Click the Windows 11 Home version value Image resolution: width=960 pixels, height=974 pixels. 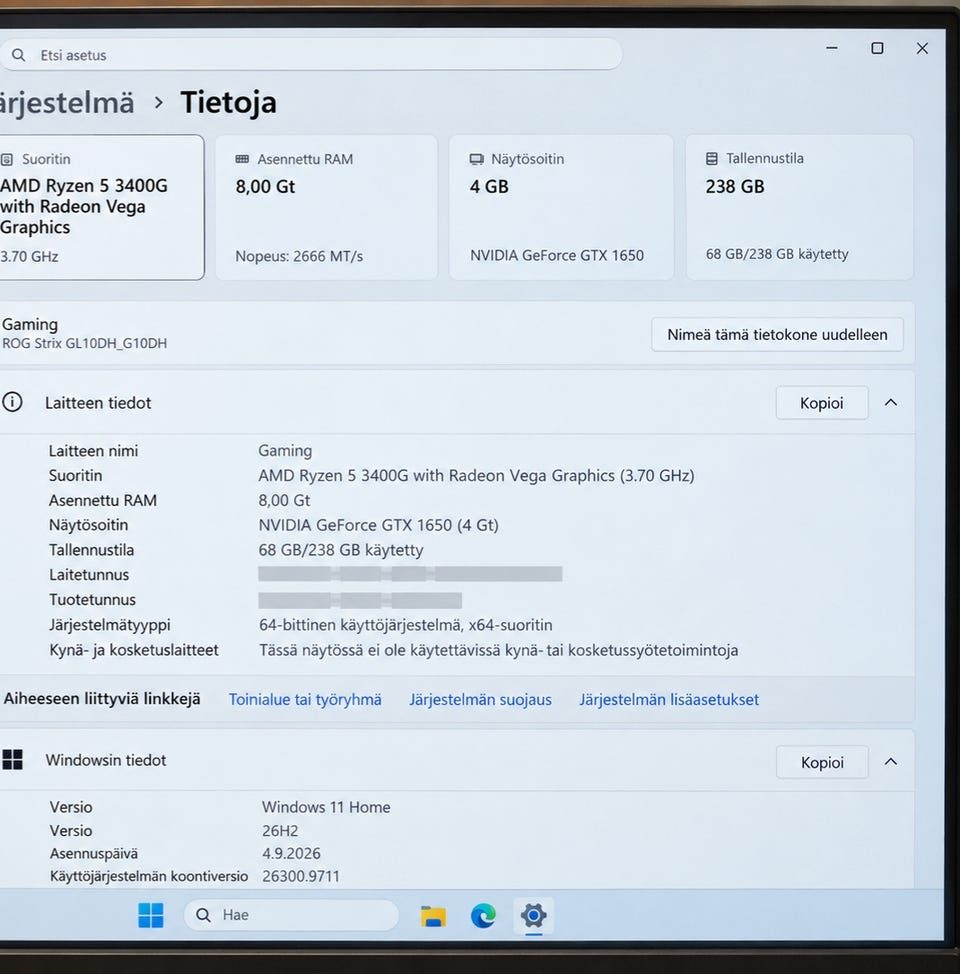(x=326, y=807)
